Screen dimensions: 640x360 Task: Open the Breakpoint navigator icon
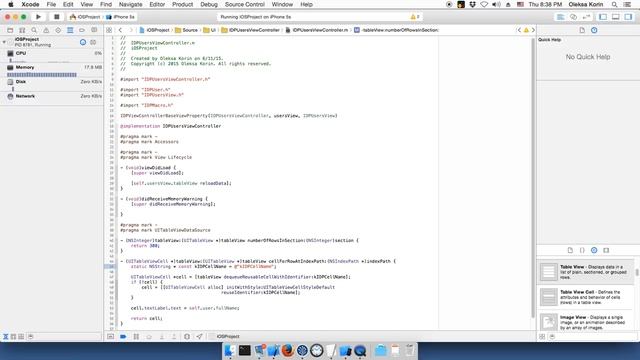pos(82,30)
